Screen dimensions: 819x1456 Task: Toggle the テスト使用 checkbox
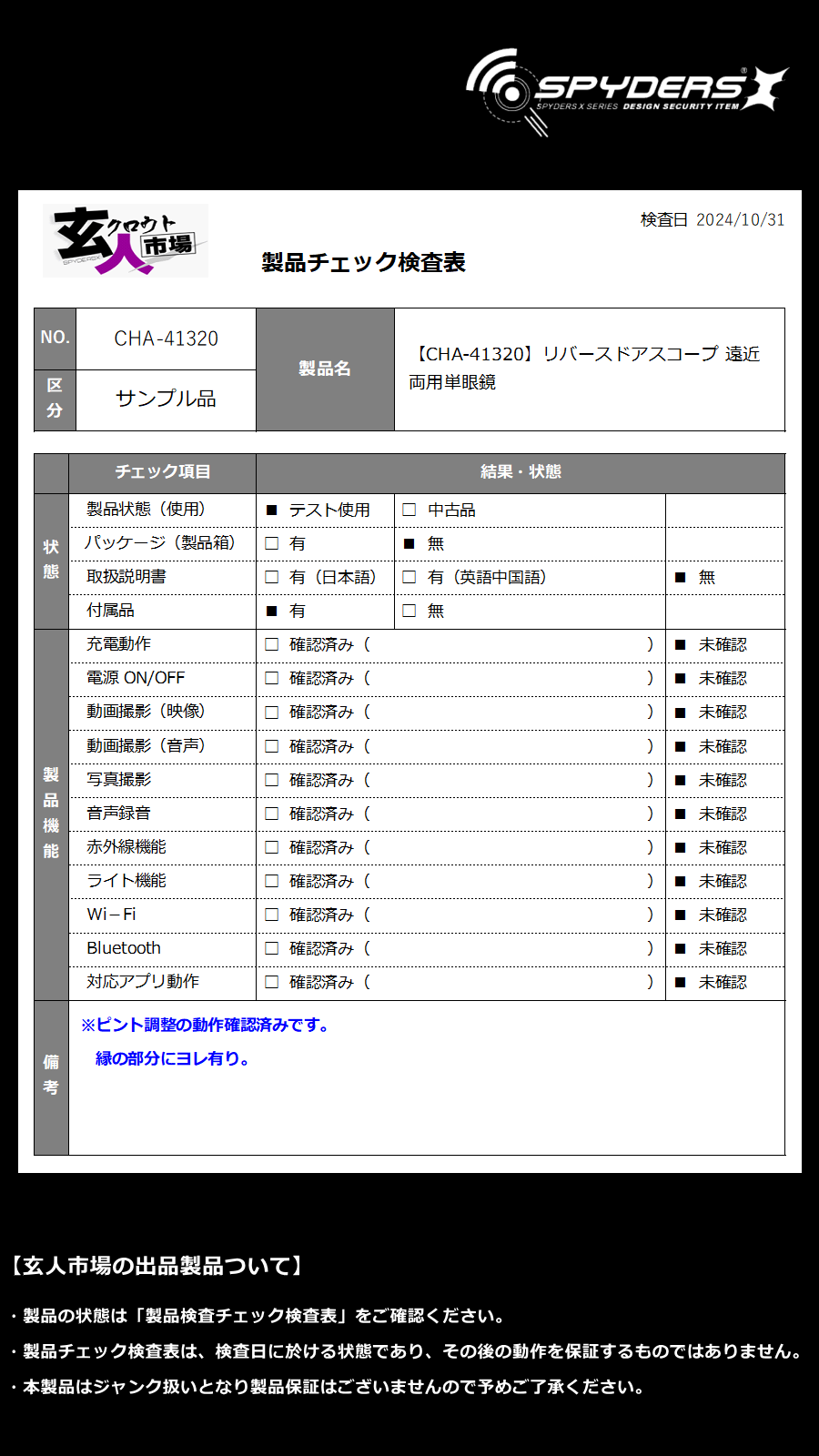coord(271,511)
